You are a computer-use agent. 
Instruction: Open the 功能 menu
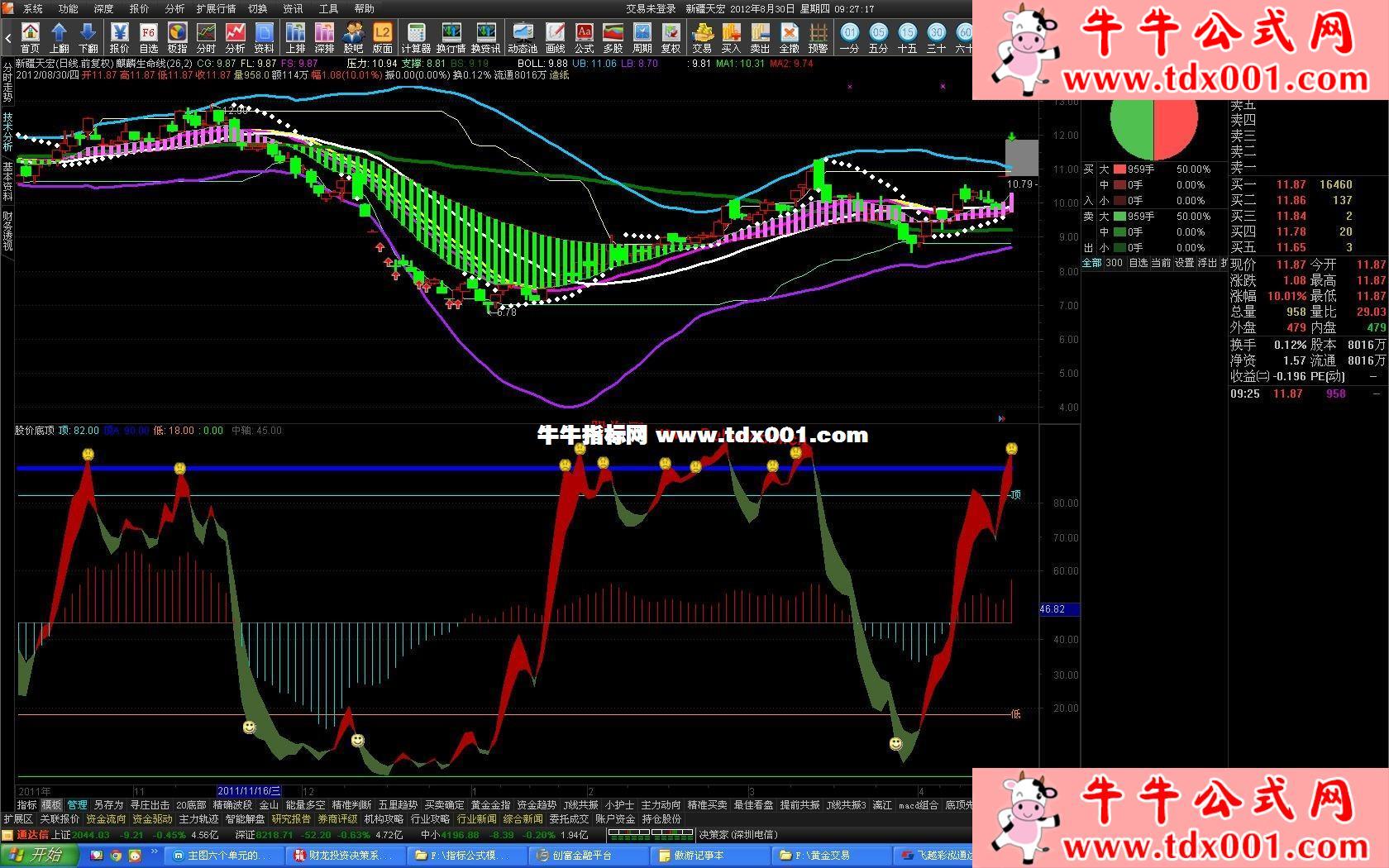[x=68, y=8]
